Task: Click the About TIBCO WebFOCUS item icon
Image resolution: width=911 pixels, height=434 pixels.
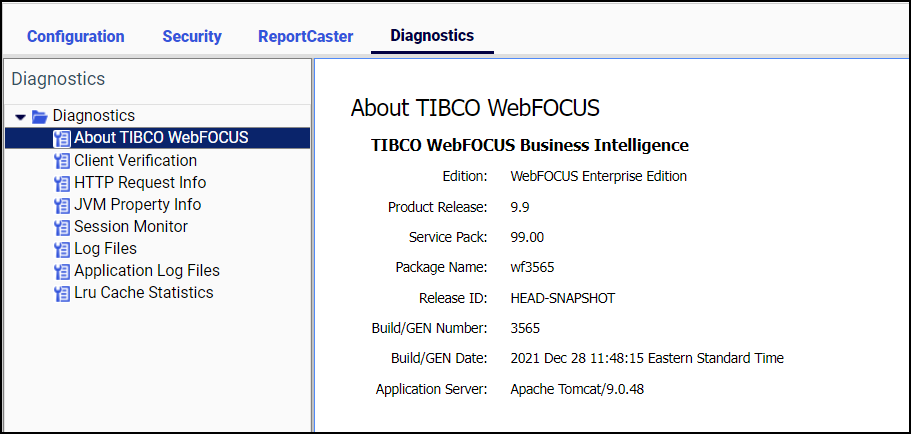Action: pos(62,138)
